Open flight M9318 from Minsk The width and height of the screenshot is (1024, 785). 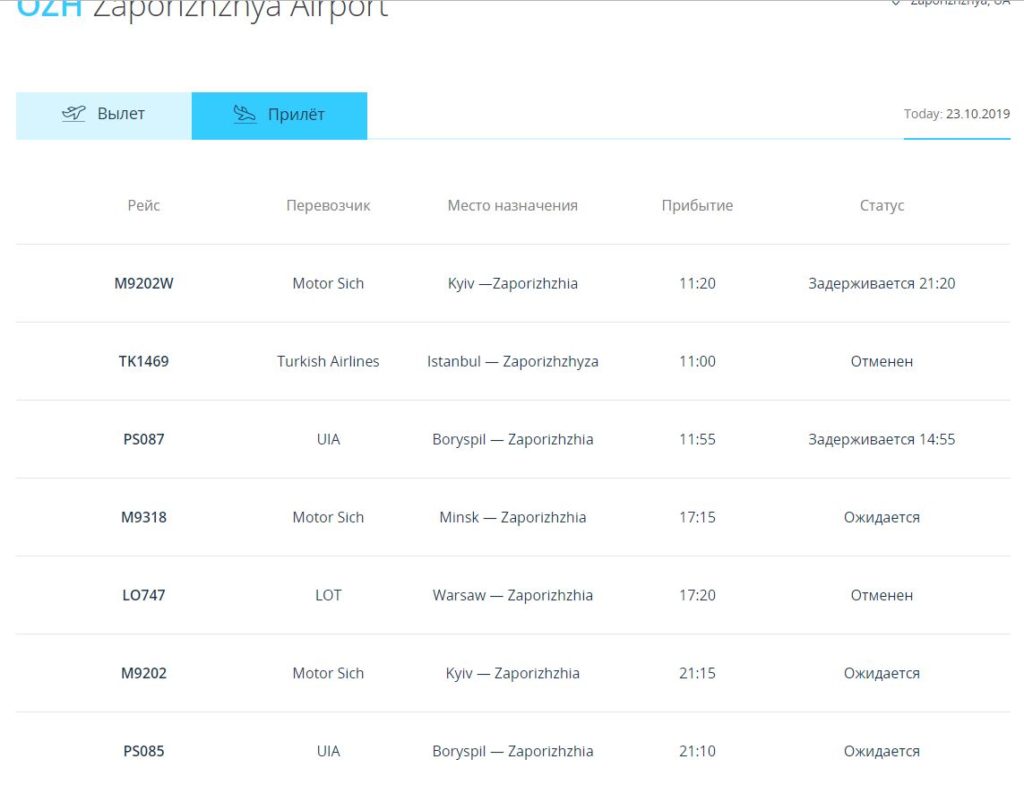[144, 517]
